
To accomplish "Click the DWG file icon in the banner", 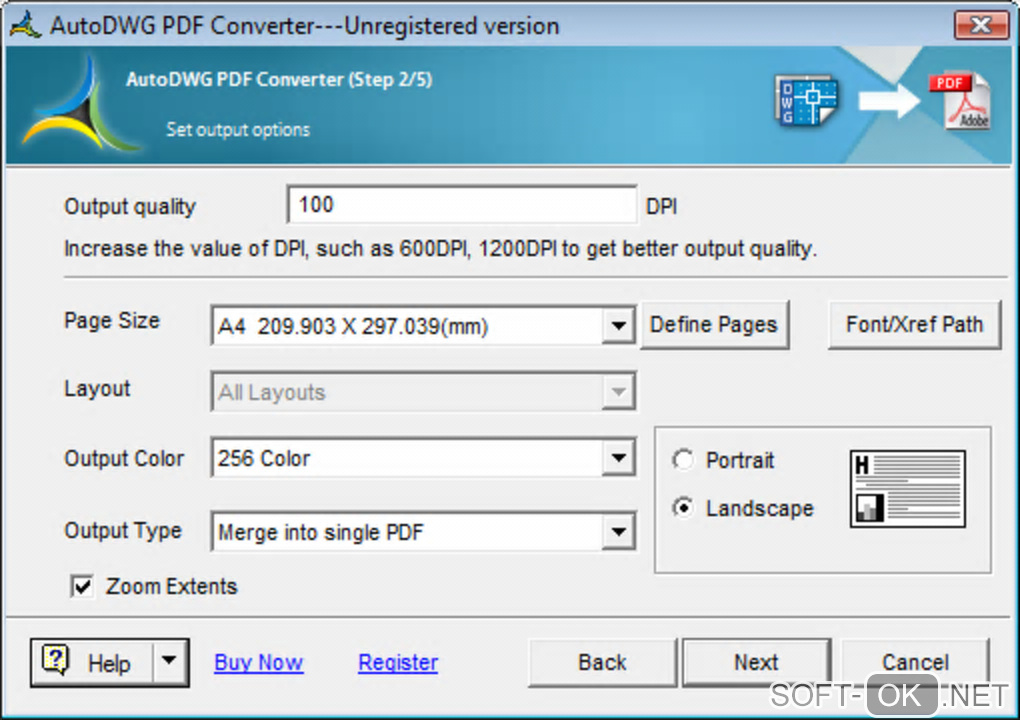I will click(806, 100).
